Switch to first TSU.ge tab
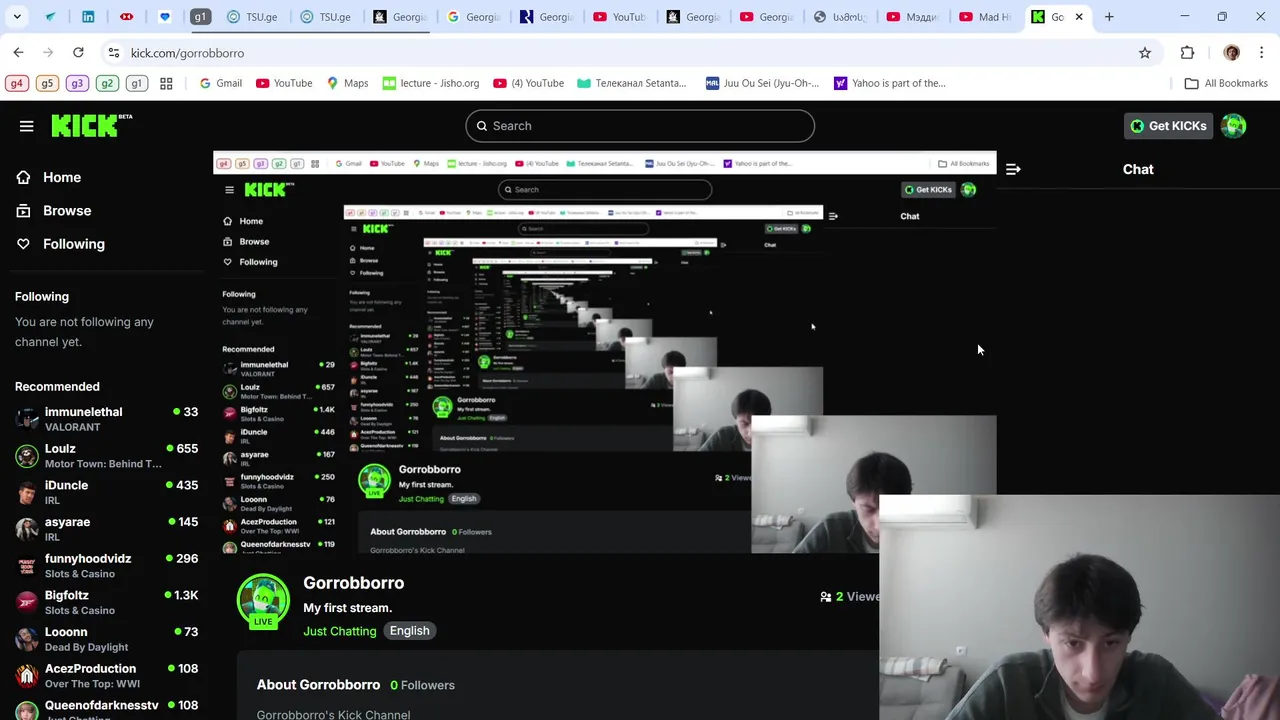This screenshot has width=1280, height=720. 252,17
